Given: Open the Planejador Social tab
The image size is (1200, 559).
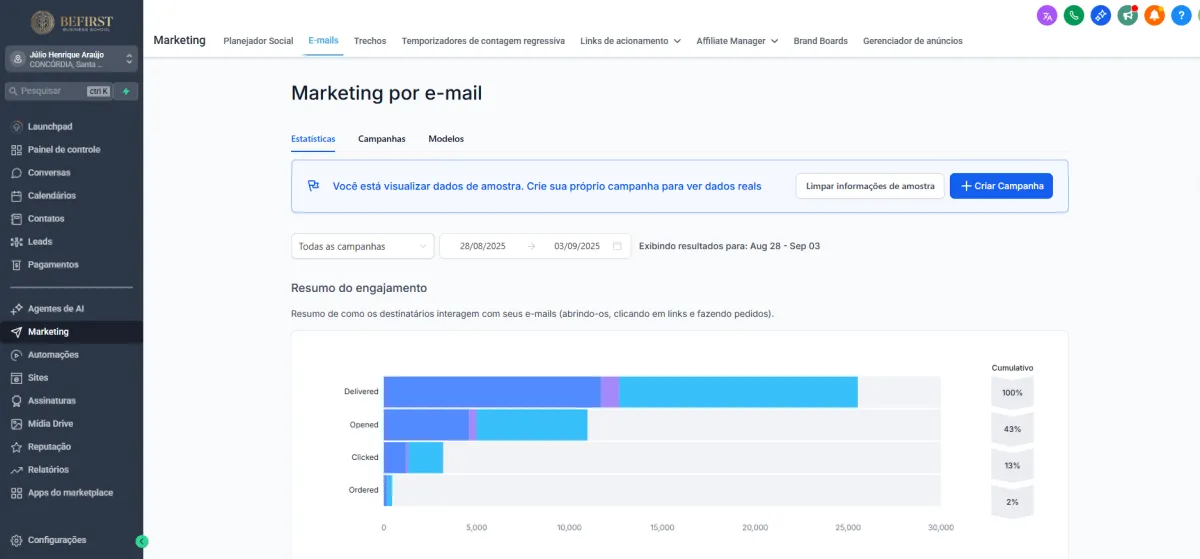Looking at the screenshot, I should pos(259,41).
